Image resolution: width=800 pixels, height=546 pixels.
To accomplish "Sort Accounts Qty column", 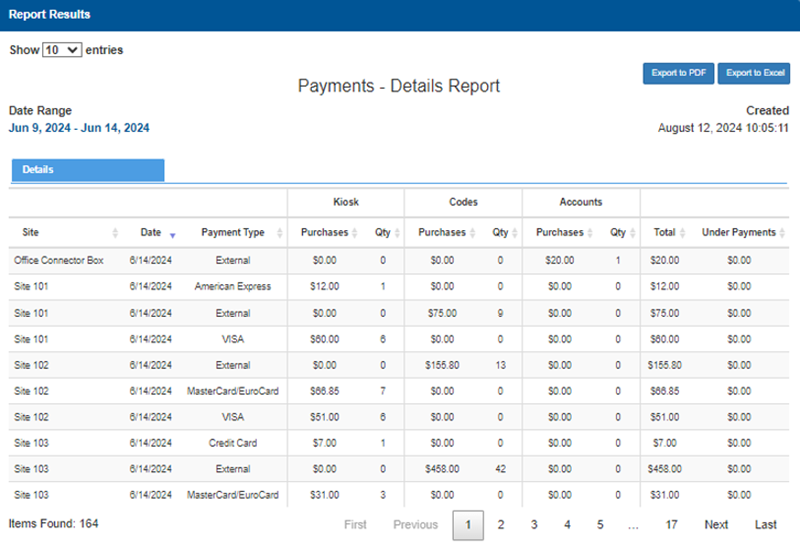I will tap(633, 233).
